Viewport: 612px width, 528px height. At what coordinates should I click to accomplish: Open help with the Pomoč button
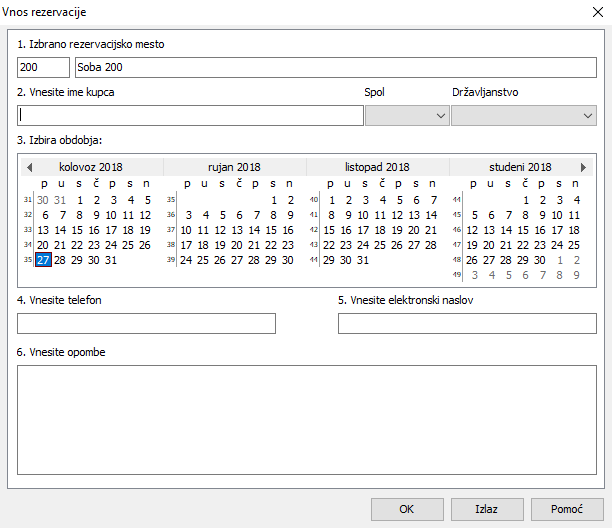tap(567, 508)
